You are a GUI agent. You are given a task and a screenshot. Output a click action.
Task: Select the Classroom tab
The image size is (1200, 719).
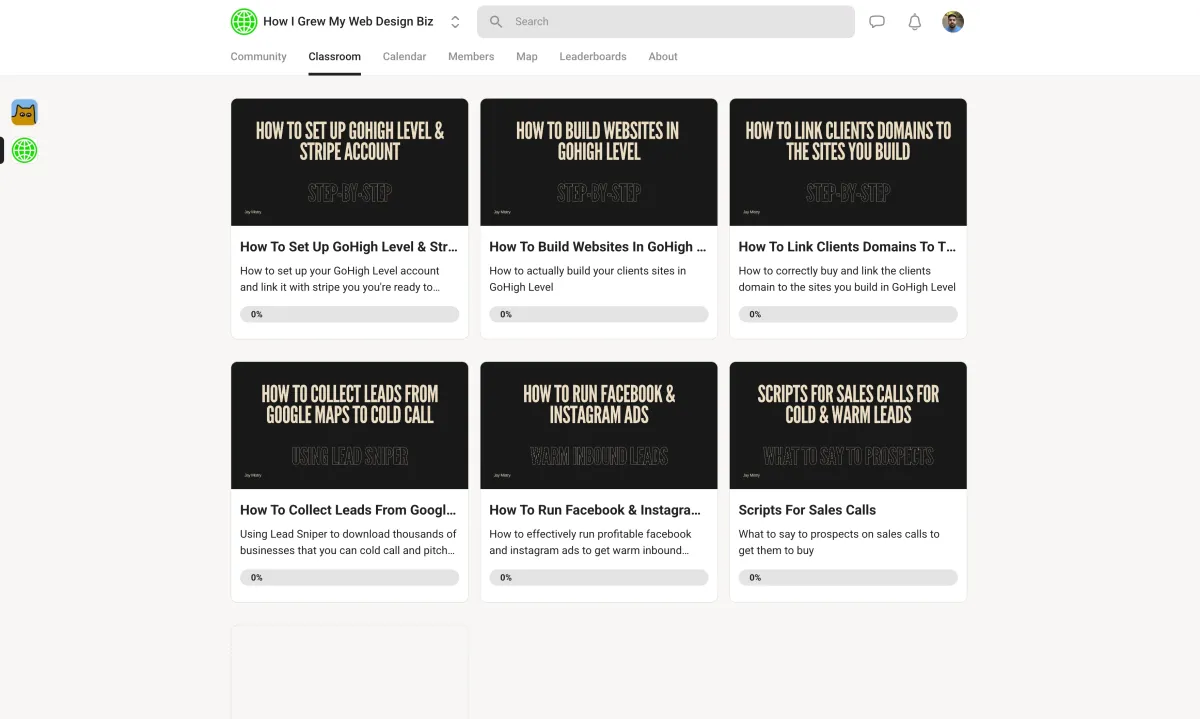[x=334, y=57]
